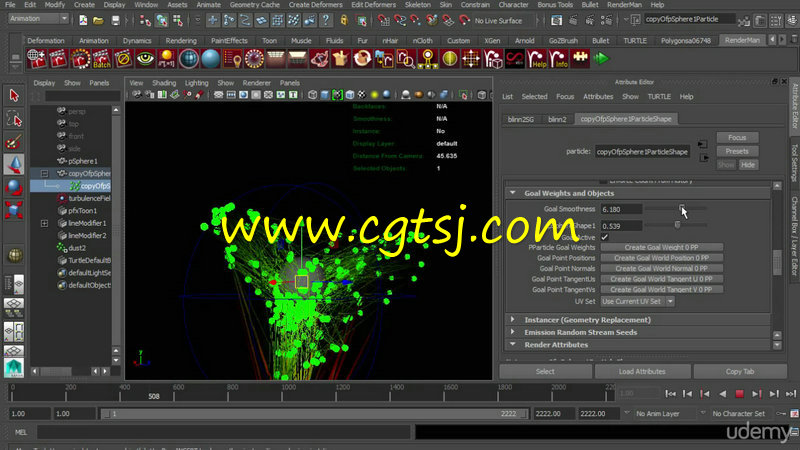Select the arrow Select tool in toolbox

coord(14,95)
